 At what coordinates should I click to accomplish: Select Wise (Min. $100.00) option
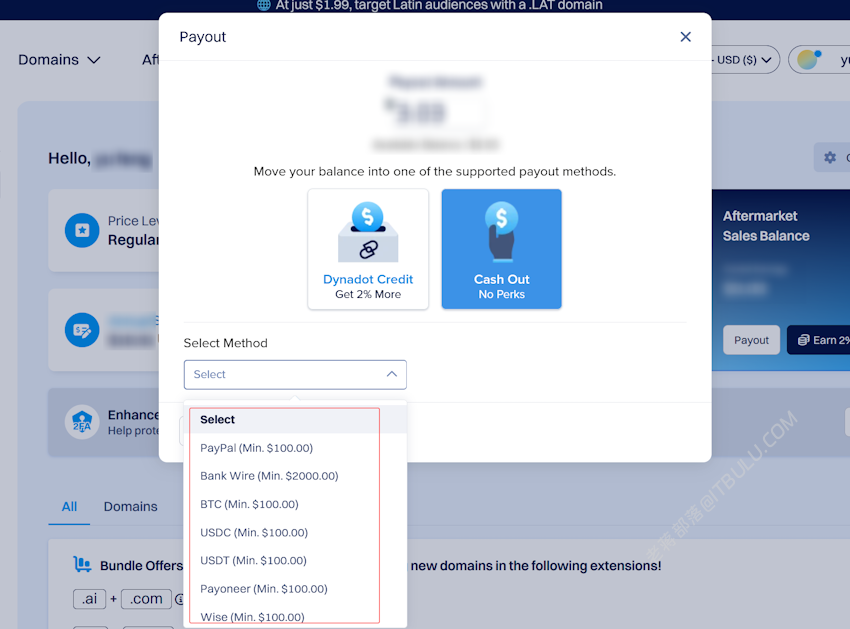point(295,617)
